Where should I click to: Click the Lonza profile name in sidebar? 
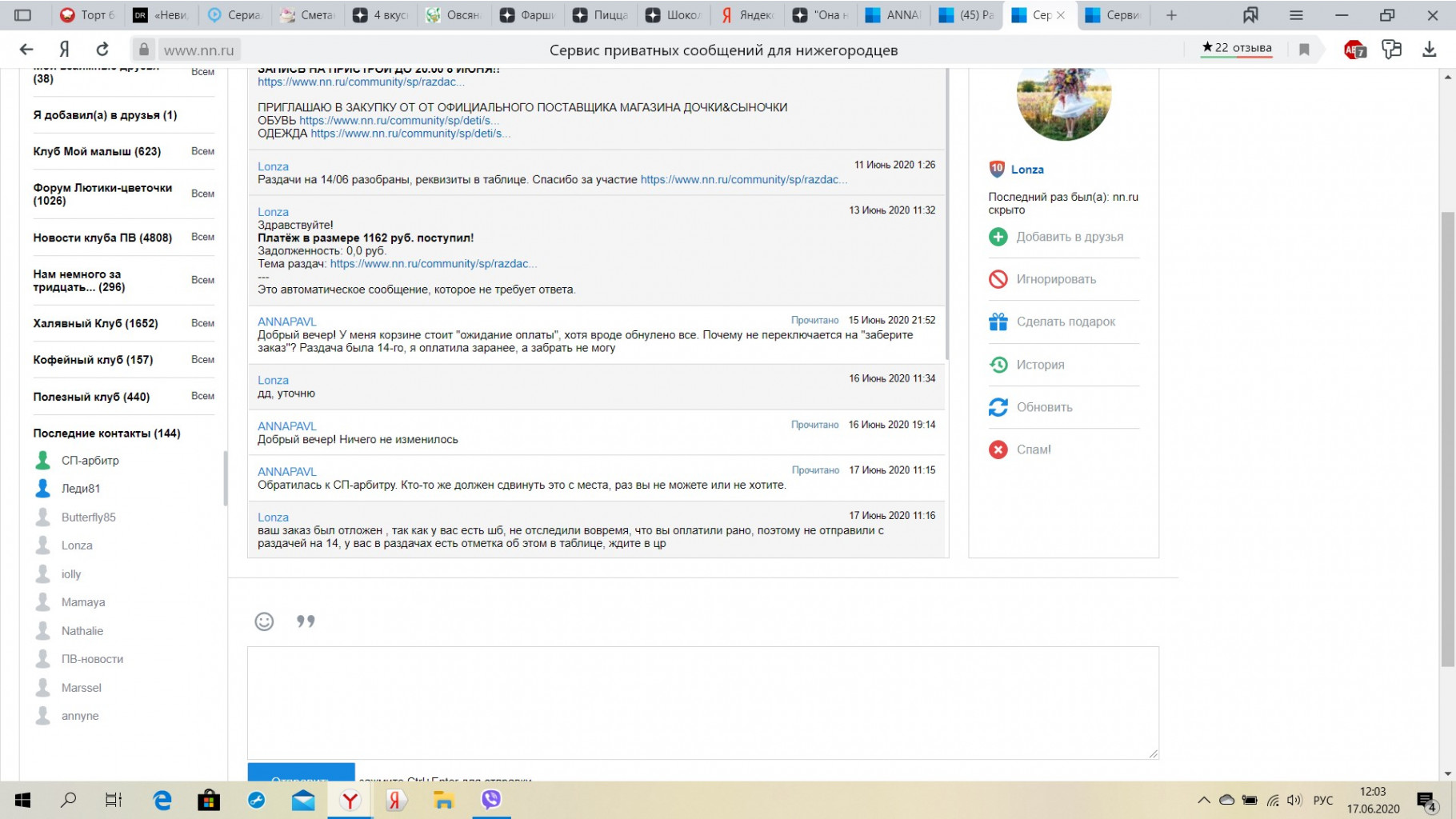(x=1027, y=170)
